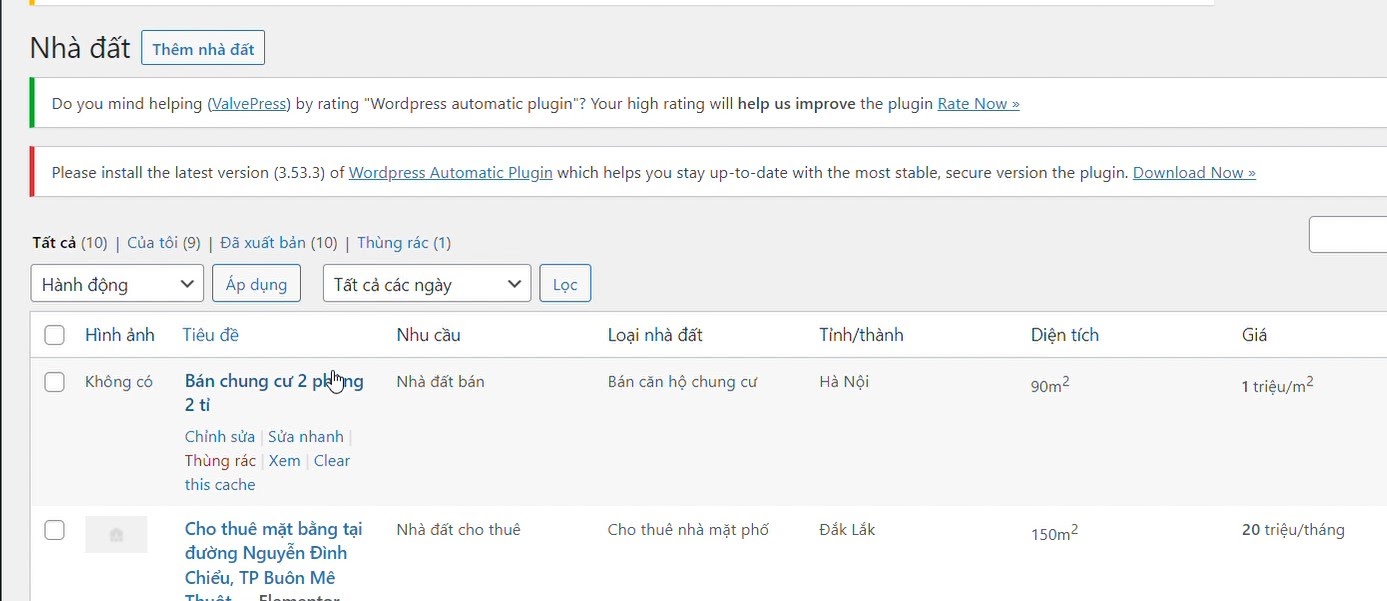Expand the Tất cả các ngày date filter
Screen dimensions: 1387x601
426,284
